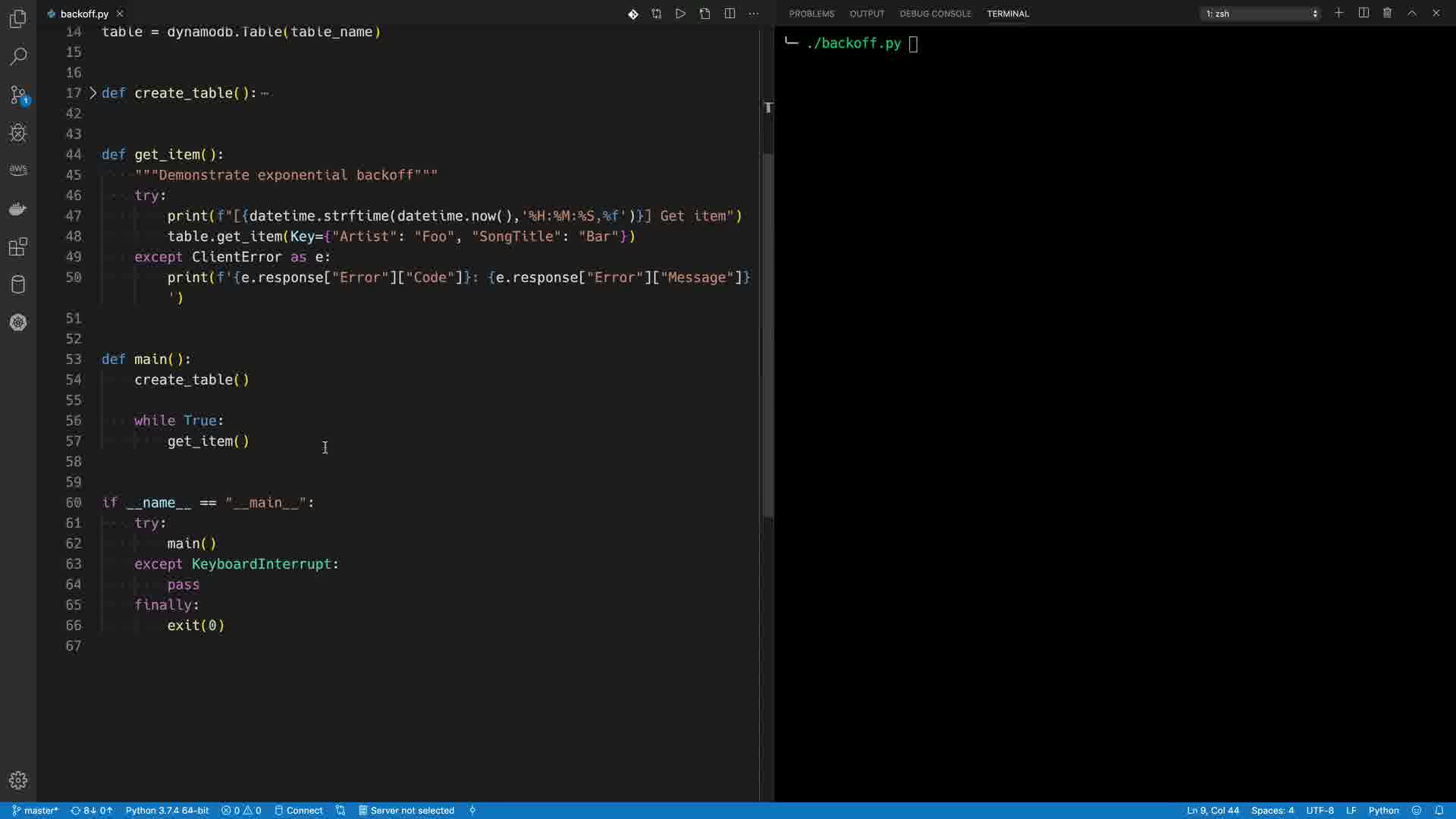The image size is (1456, 819).
Task: Maximize terminal panel with chevron up
Action: pos(1412,13)
